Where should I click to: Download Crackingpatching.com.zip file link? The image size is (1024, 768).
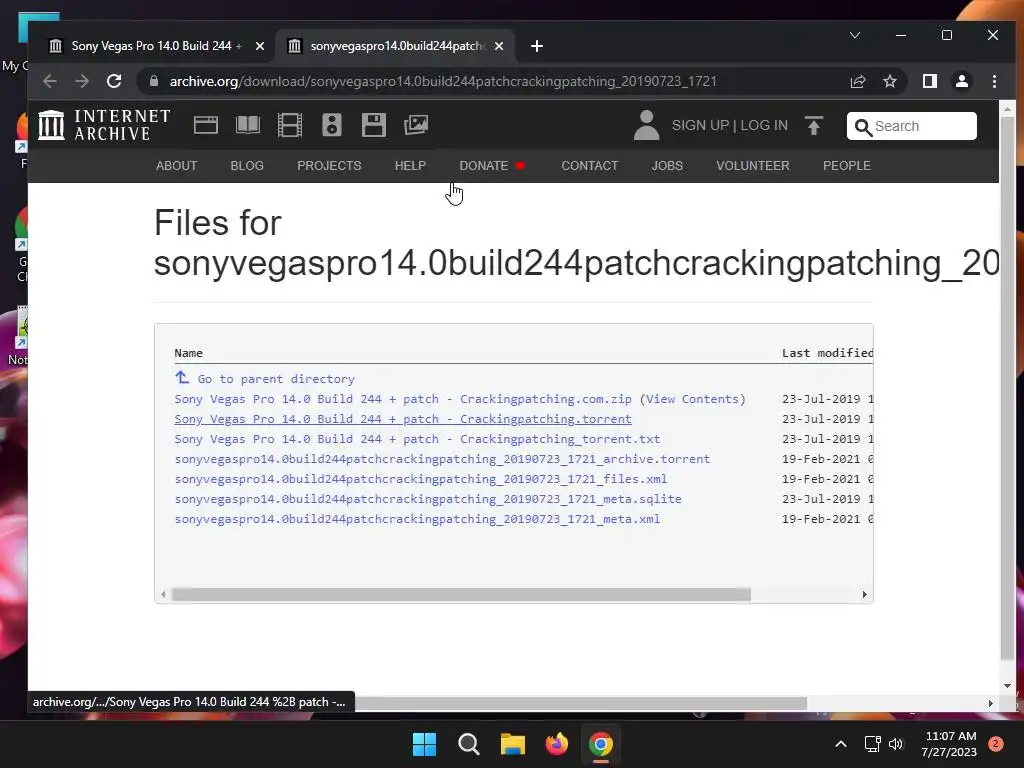point(403,399)
